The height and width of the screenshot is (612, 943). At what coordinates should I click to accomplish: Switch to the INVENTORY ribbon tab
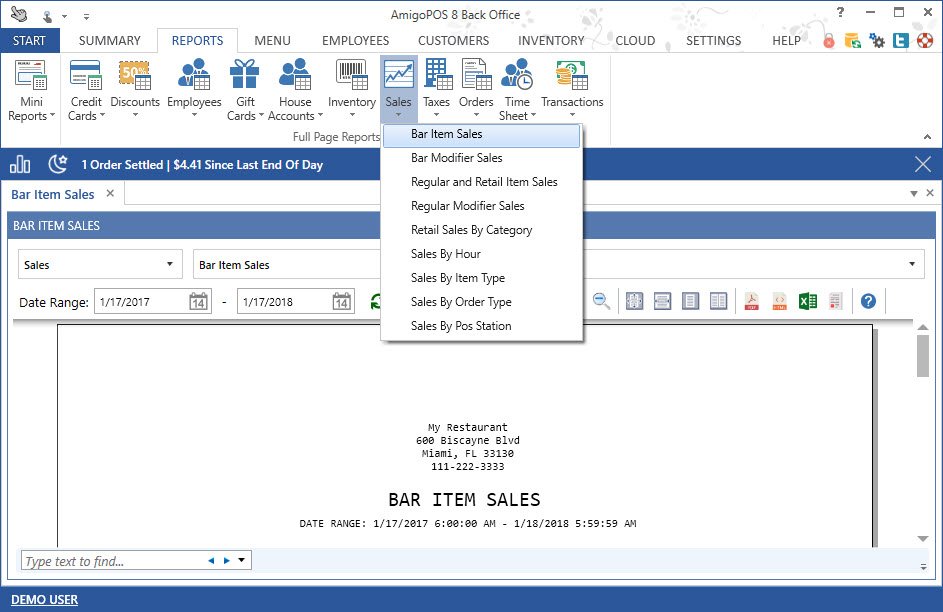(x=551, y=41)
